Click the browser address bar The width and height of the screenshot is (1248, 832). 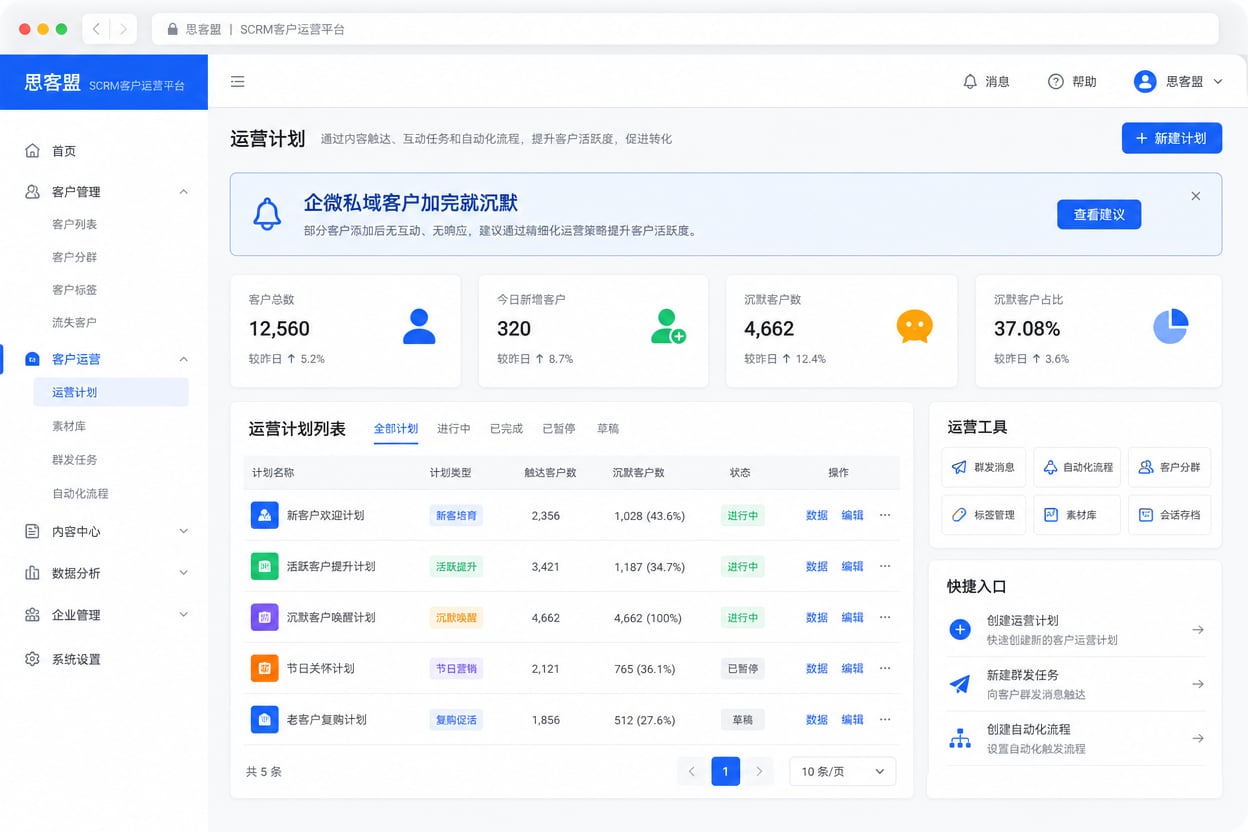685,29
